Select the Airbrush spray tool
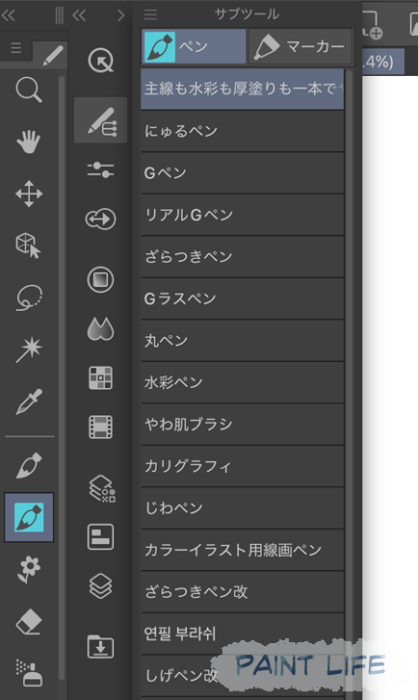 click(x=29, y=673)
